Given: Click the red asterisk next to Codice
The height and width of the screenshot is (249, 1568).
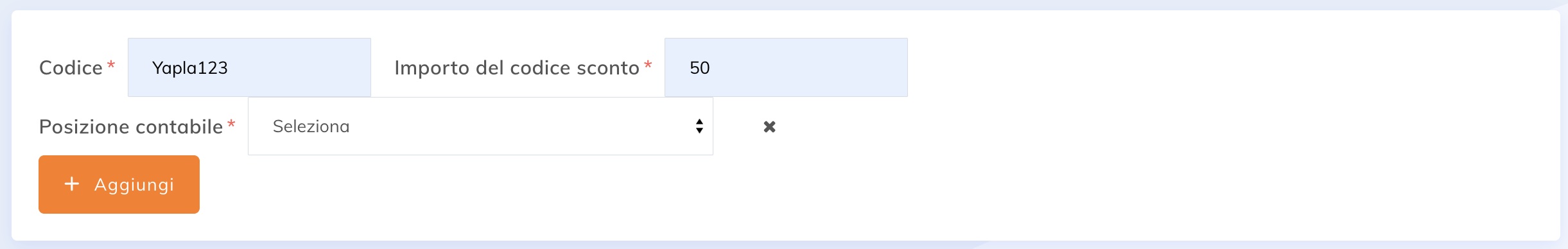Looking at the screenshot, I should tap(111, 65).
